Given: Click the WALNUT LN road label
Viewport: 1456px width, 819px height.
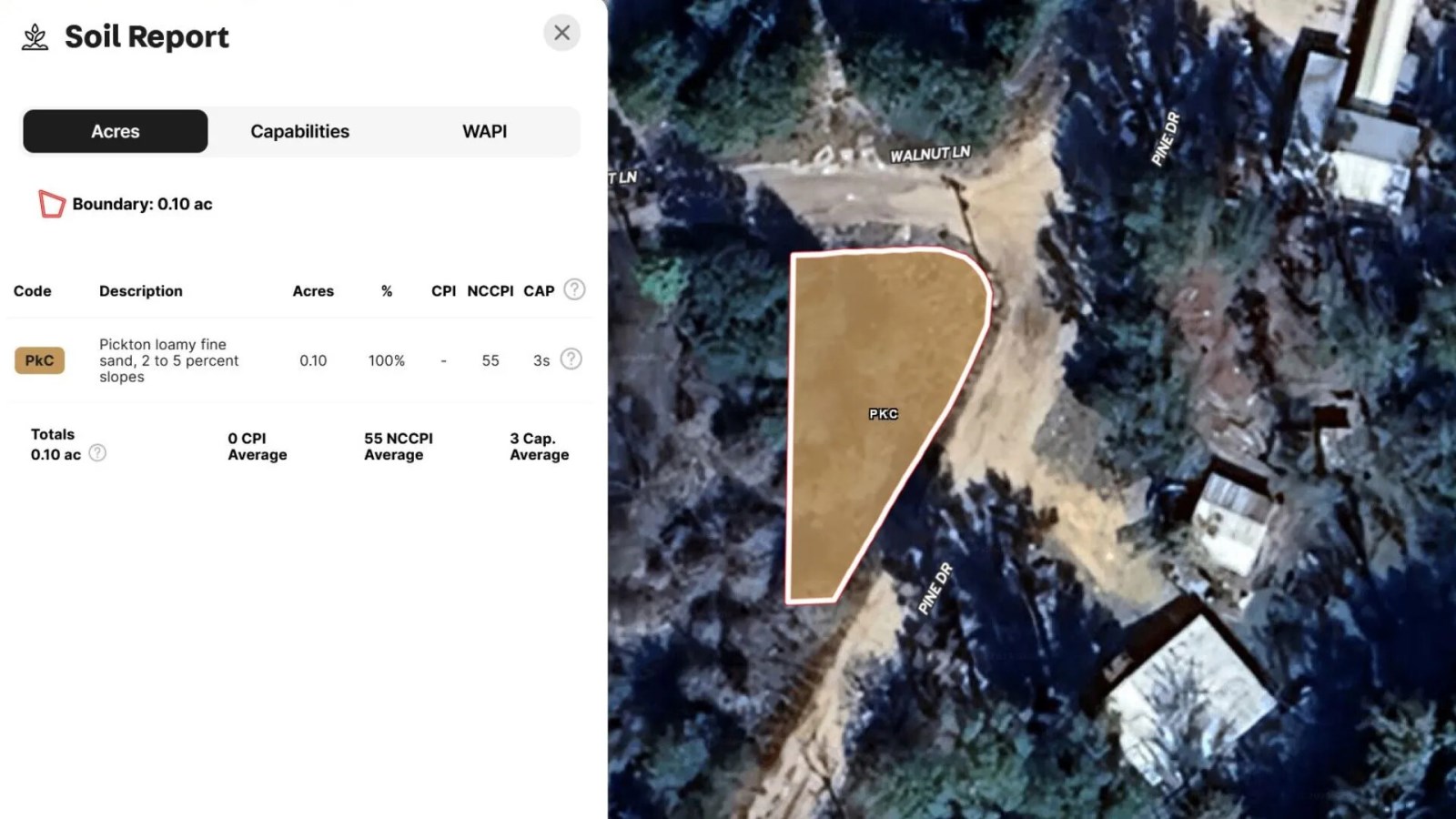Looking at the screenshot, I should coord(929,154).
